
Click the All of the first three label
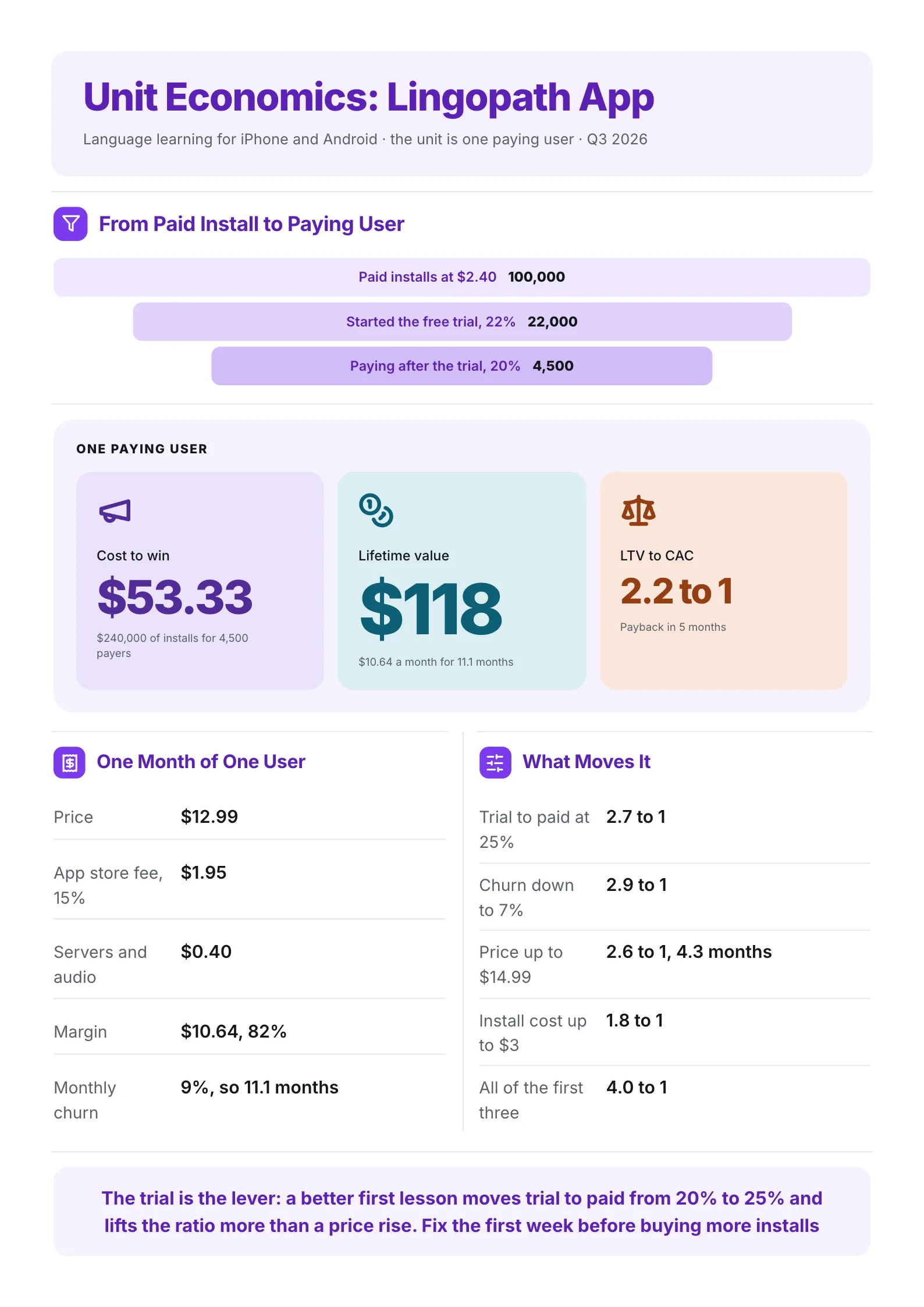pyautogui.click(x=531, y=1100)
